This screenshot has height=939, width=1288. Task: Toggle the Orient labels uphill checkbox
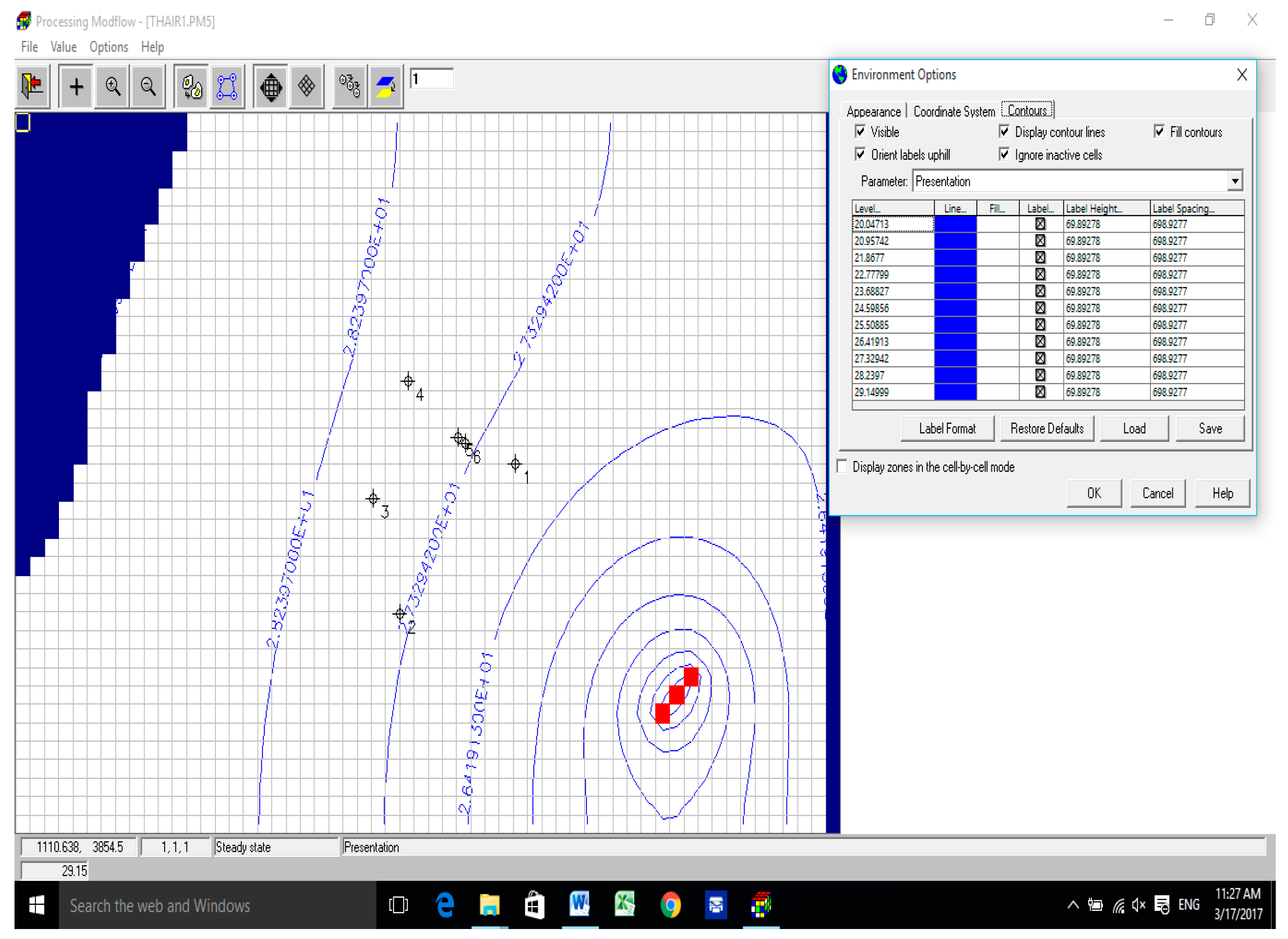pyautogui.click(x=859, y=155)
